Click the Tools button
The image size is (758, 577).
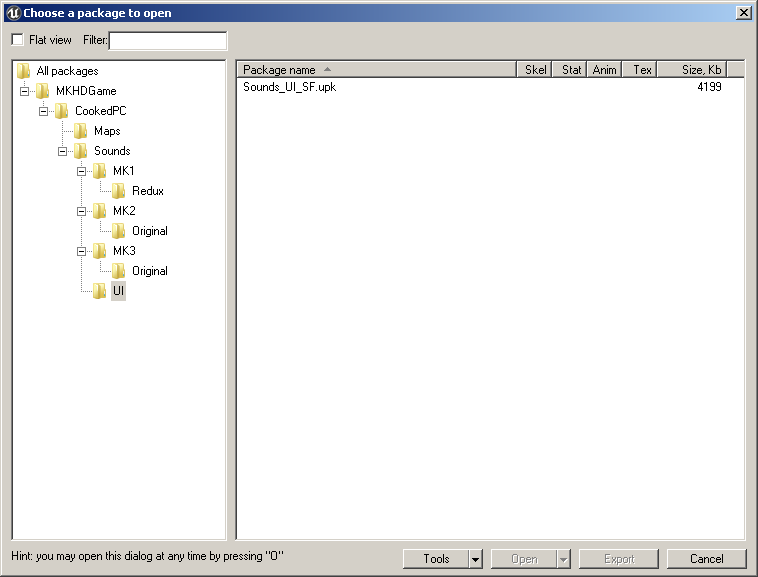[436, 559]
